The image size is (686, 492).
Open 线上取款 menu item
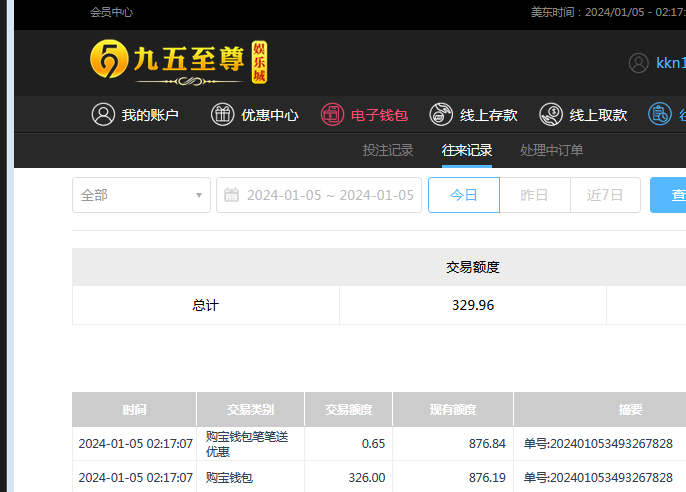[583, 115]
